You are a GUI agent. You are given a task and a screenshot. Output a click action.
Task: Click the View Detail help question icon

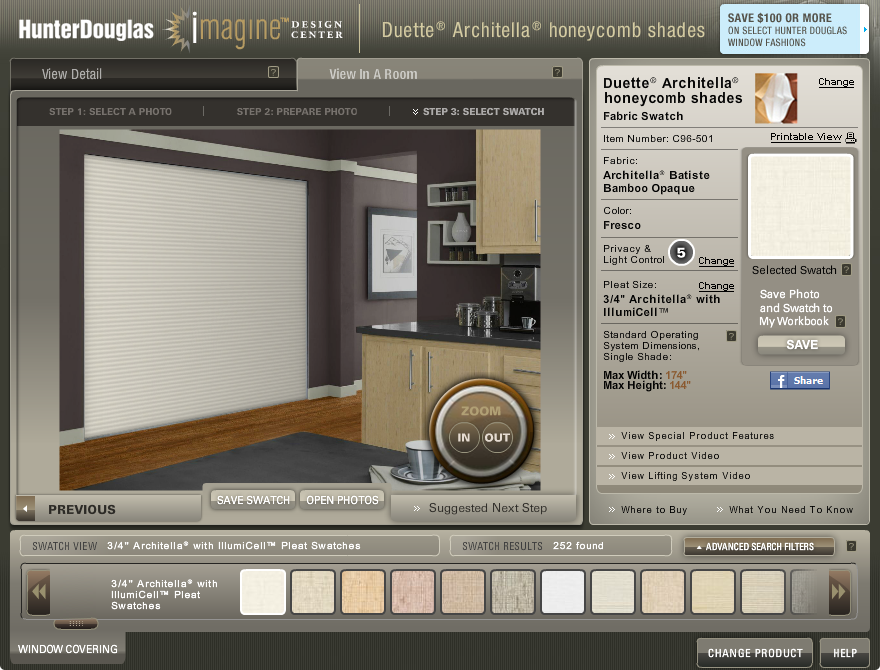[273, 72]
